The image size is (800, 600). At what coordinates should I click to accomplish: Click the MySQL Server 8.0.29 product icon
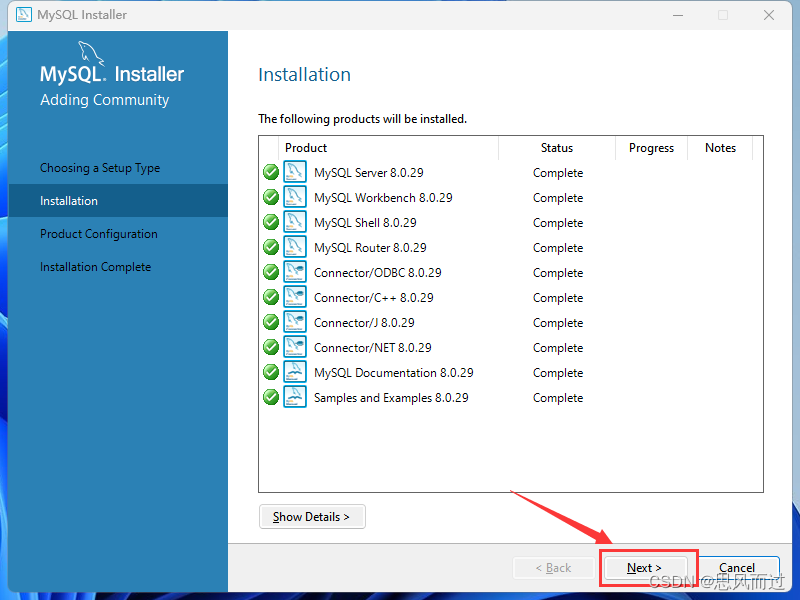point(295,172)
